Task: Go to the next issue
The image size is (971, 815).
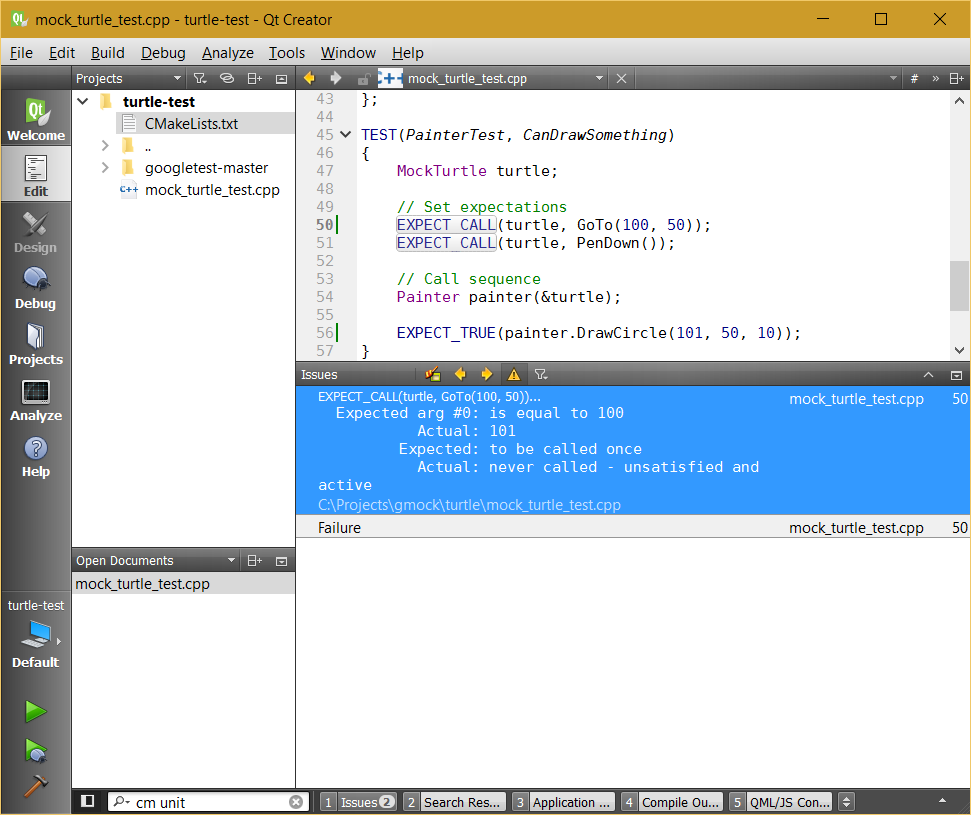Action: tap(487, 374)
